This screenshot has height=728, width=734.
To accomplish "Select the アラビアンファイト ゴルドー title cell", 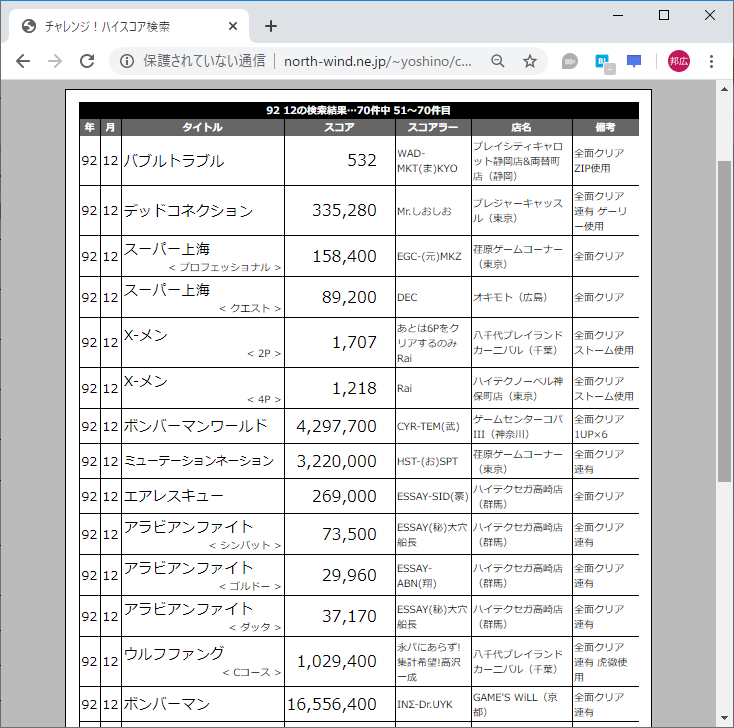I will point(203,575).
